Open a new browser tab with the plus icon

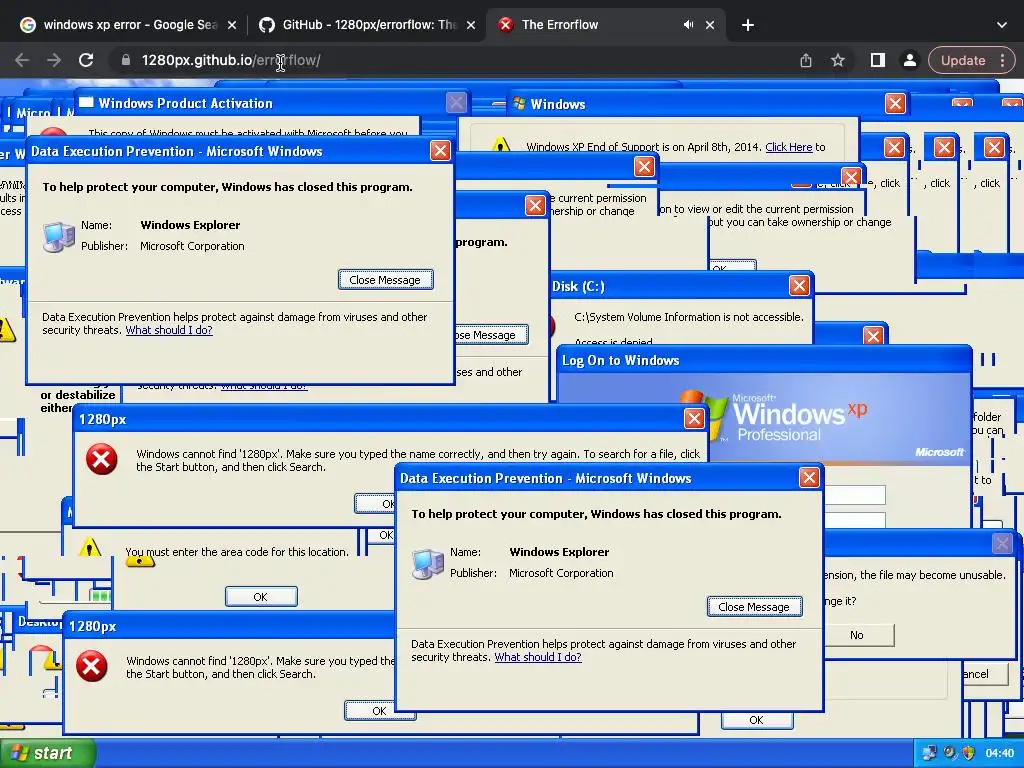pos(748,25)
